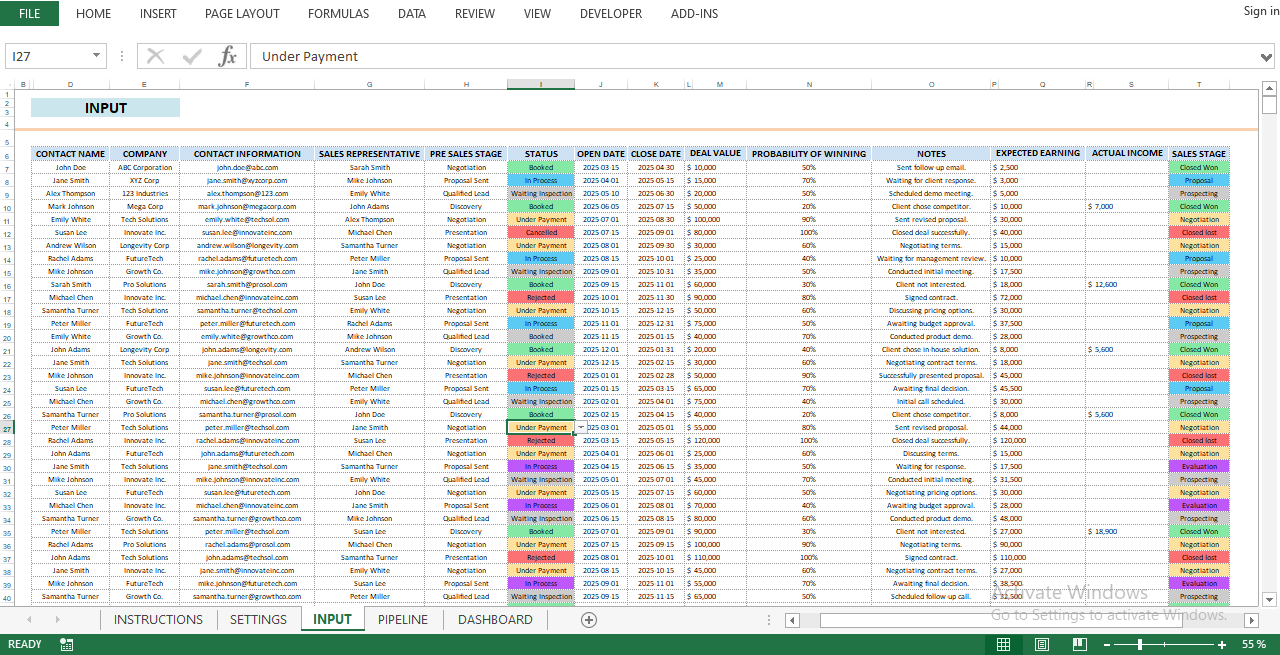Click the vertical scrollbar thumb

(1269, 105)
